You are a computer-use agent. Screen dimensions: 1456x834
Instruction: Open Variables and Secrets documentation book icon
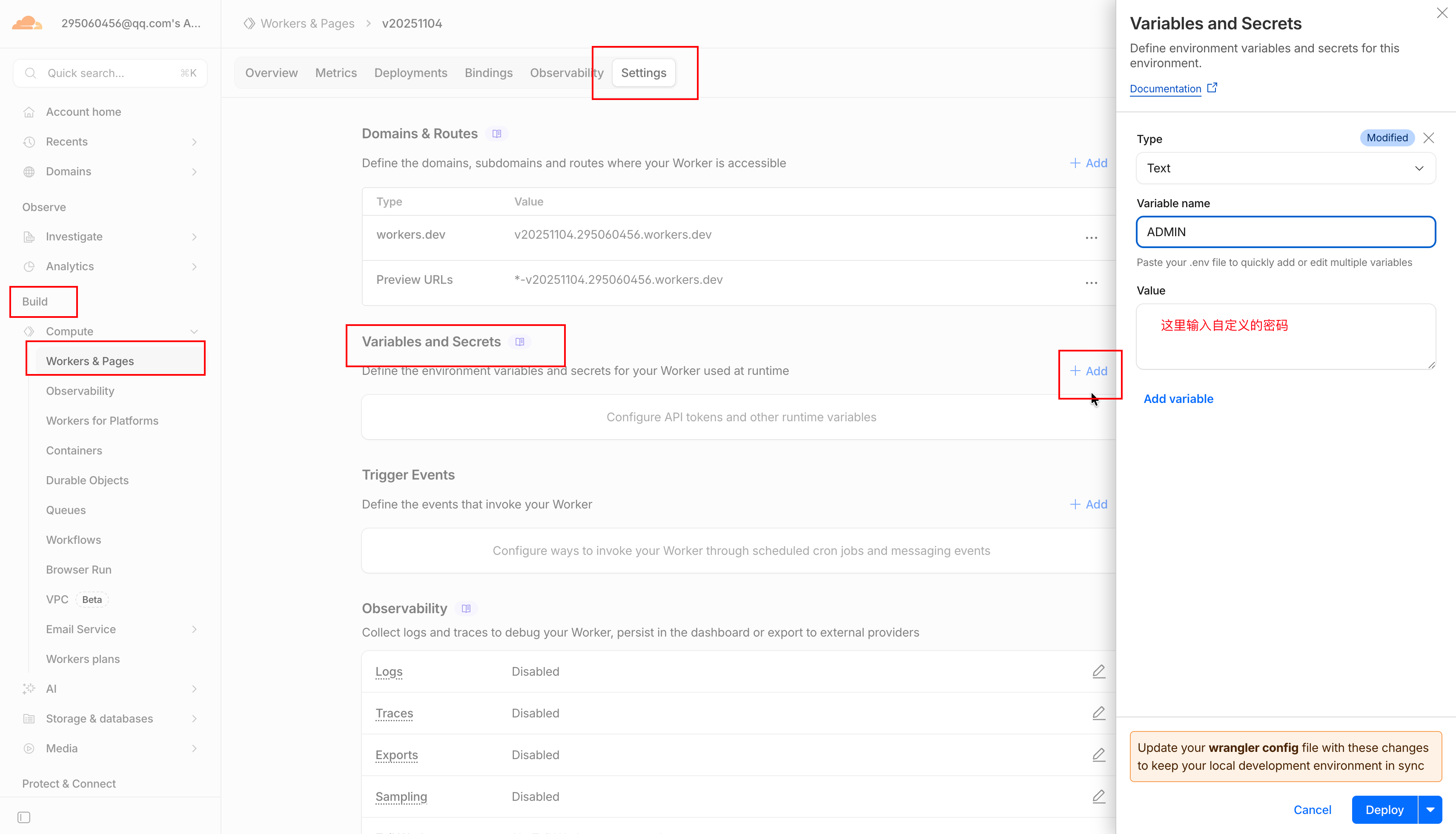tap(520, 342)
